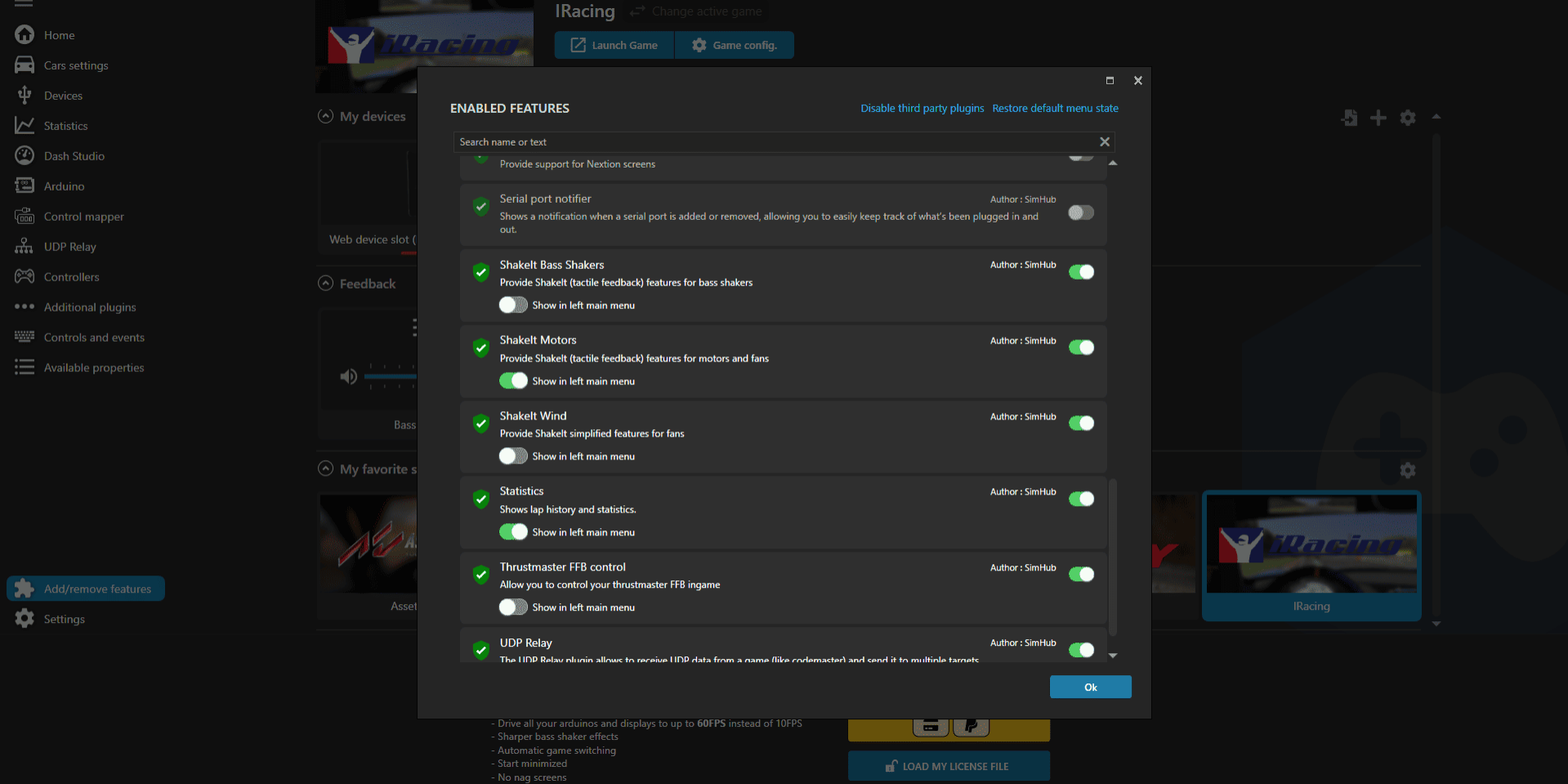Turn on Show in left main menu for Shakelt Wind

tap(512, 455)
